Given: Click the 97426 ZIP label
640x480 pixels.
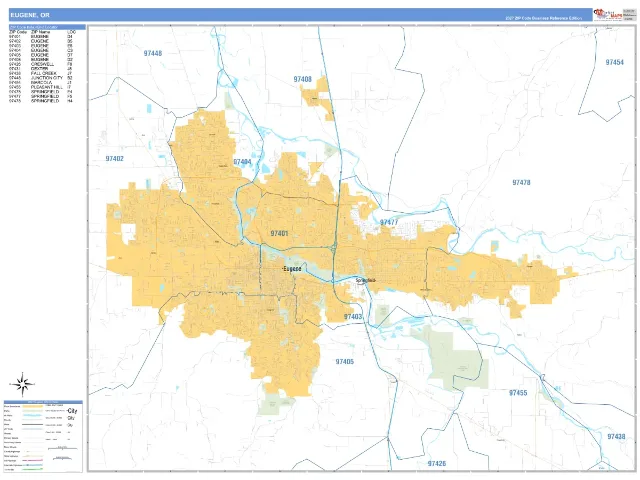Looking at the screenshot, I should point(437,464).
